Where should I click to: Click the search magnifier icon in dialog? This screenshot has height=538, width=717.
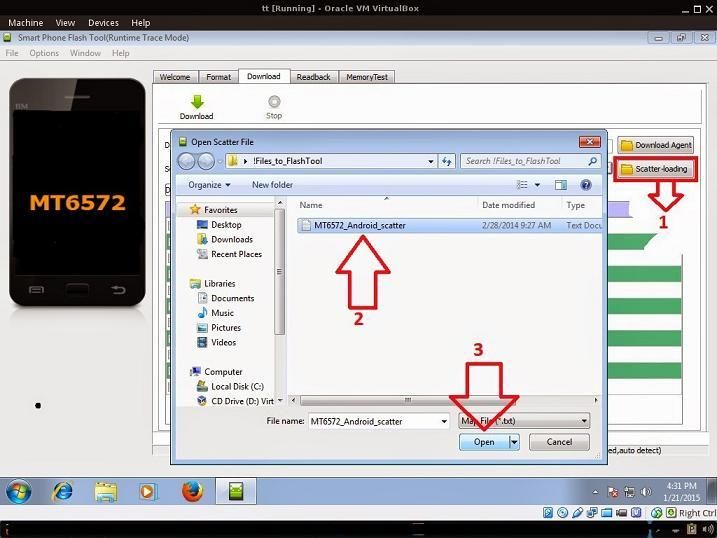coord(592,161)
